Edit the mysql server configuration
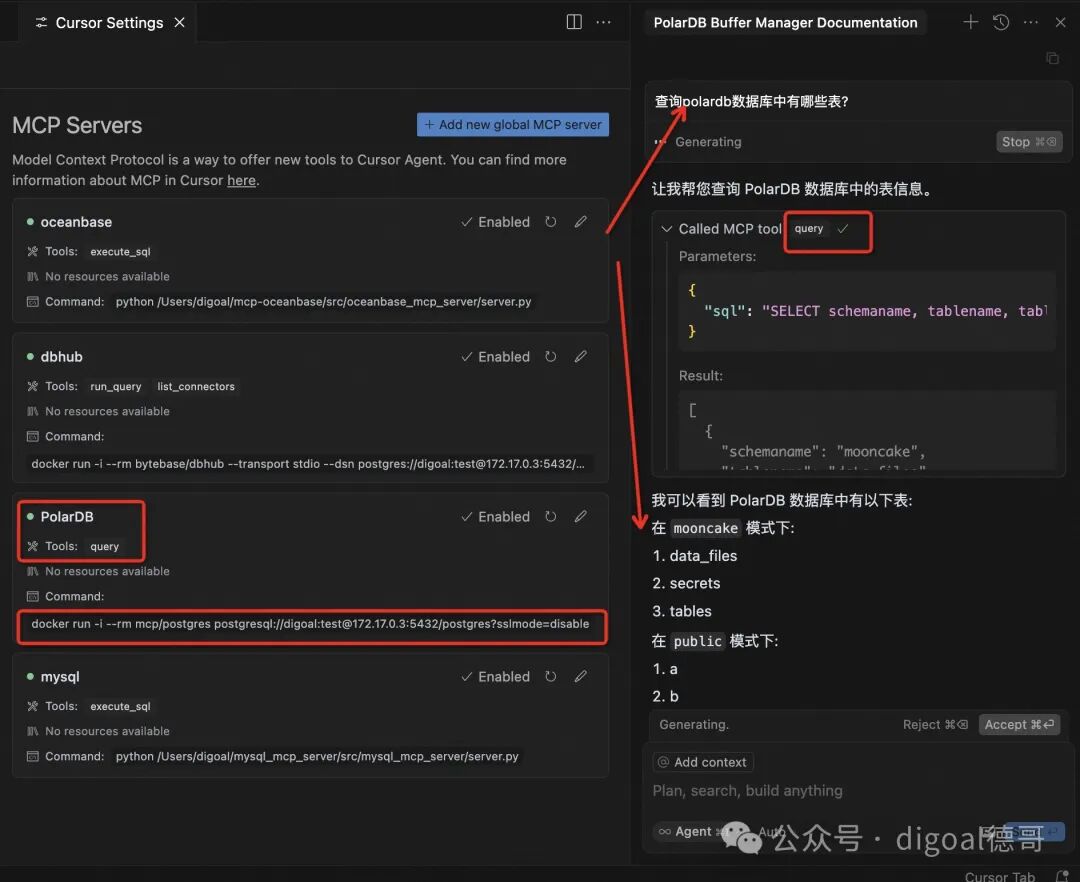Image resolution: width=1080 pixels, height=882 pixels. tap(581, 676)
